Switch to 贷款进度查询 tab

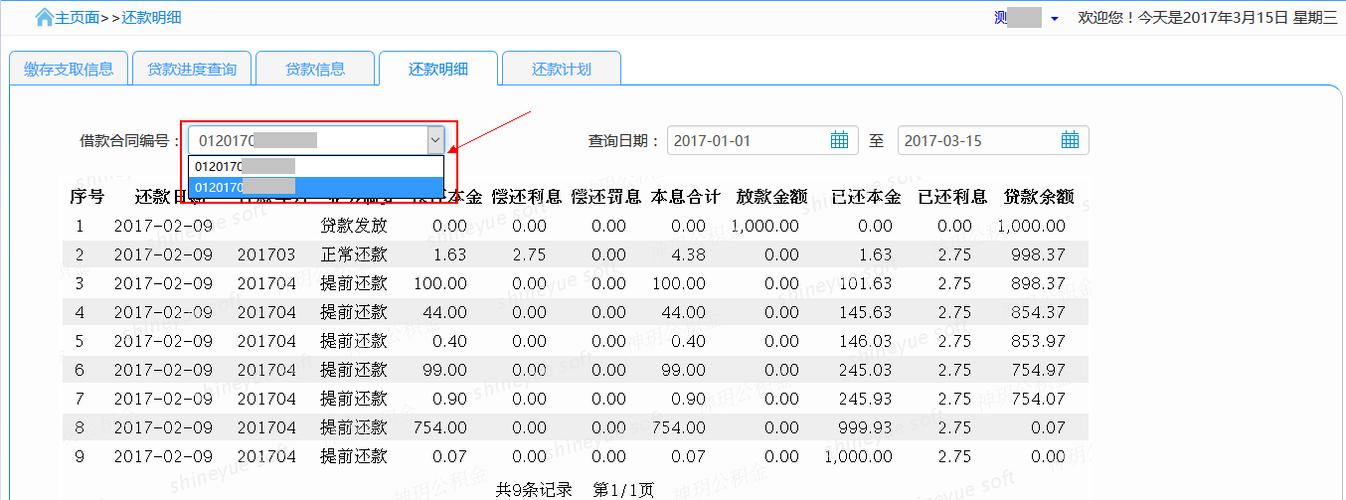[192, 69]
